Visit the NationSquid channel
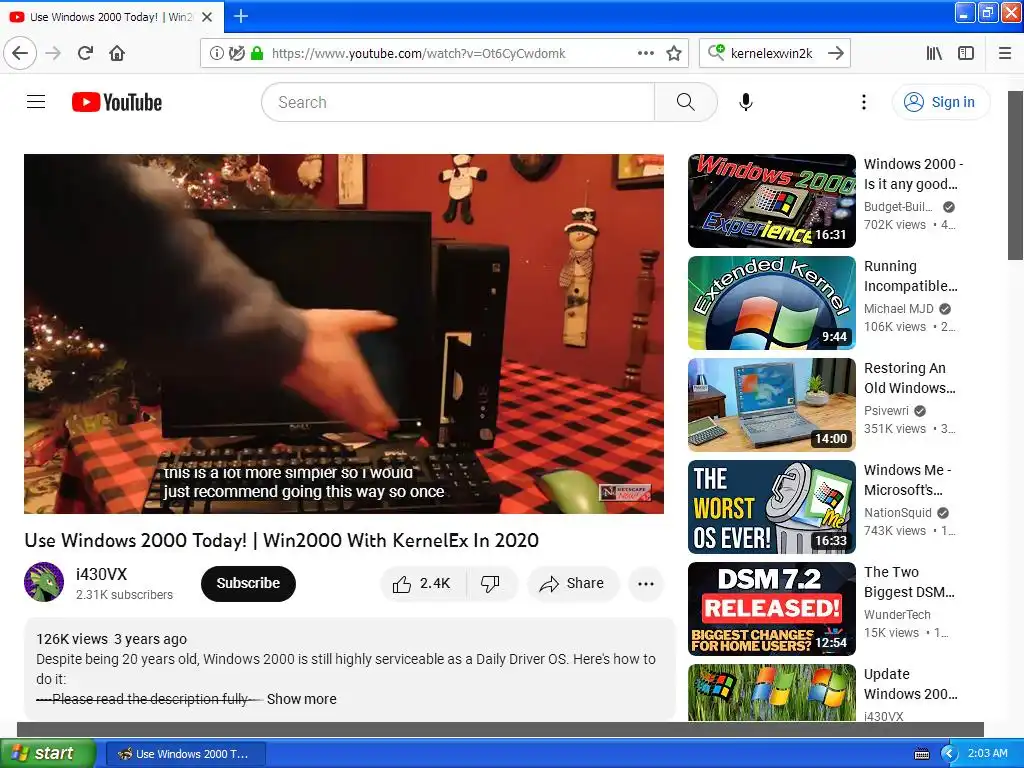 897,512
